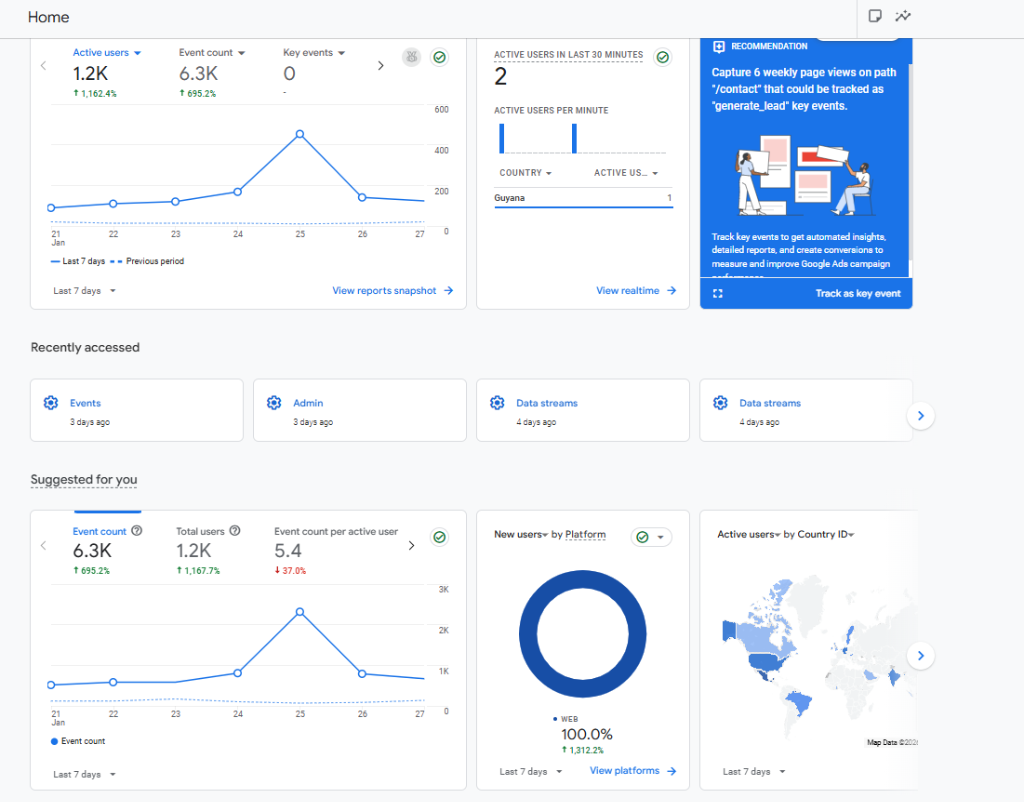This screenshot has height=802, width=1024.
Task: Click the checkmark icon on realtime card
Action: (x=663, y=57)
